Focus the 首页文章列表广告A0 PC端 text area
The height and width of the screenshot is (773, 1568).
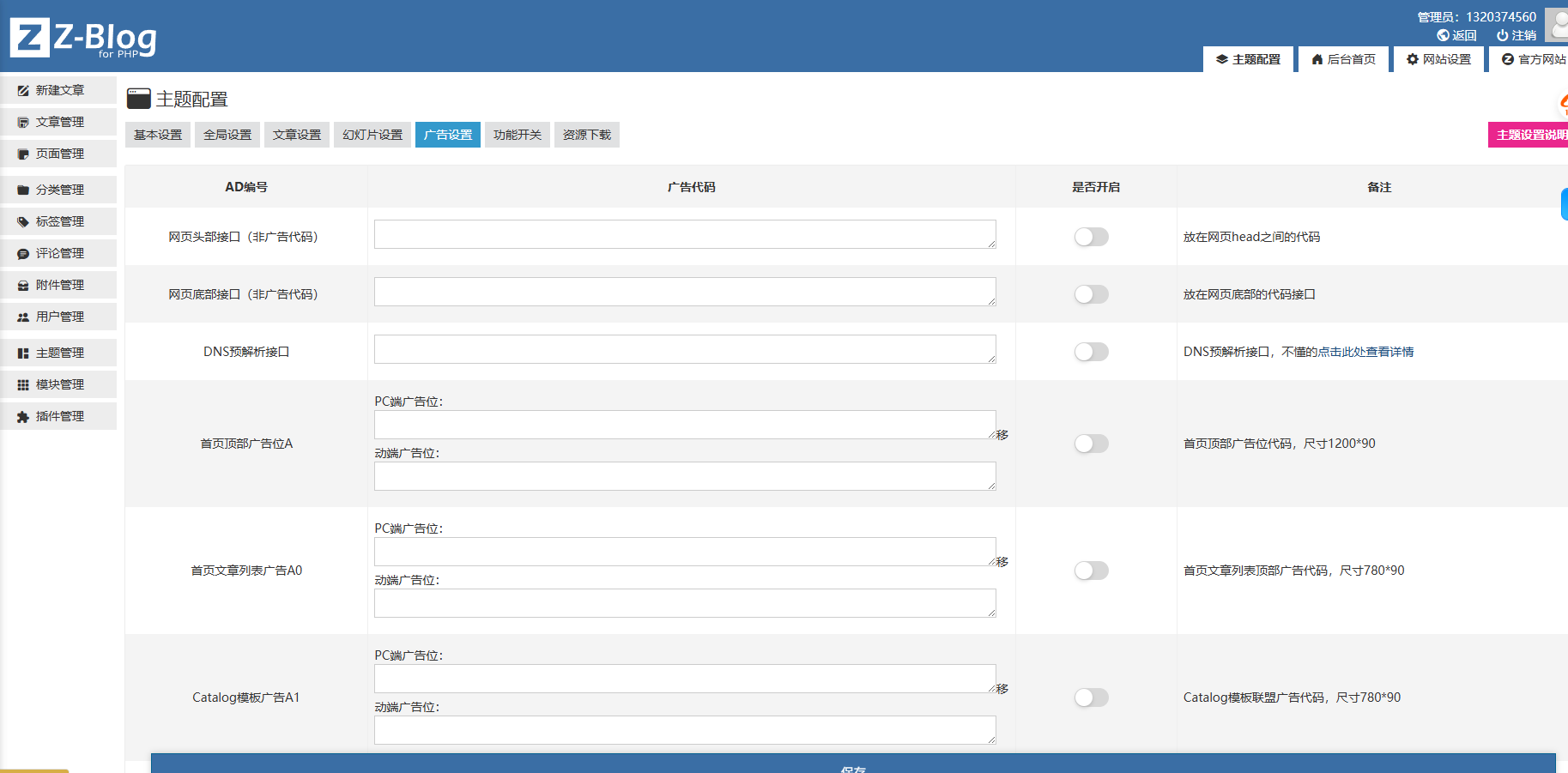point(684,552)
